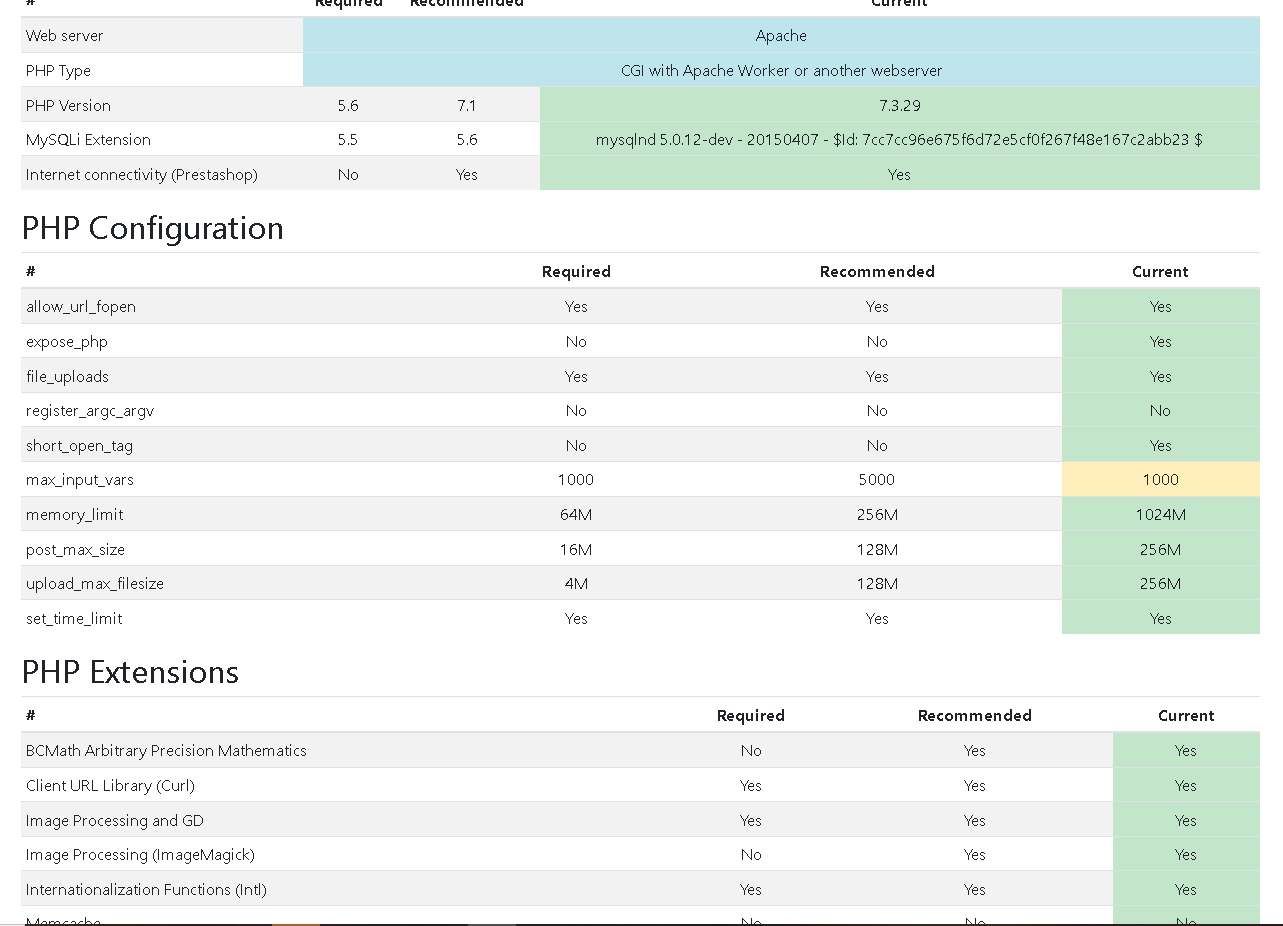Select the Recommended column header

point(876,271)
